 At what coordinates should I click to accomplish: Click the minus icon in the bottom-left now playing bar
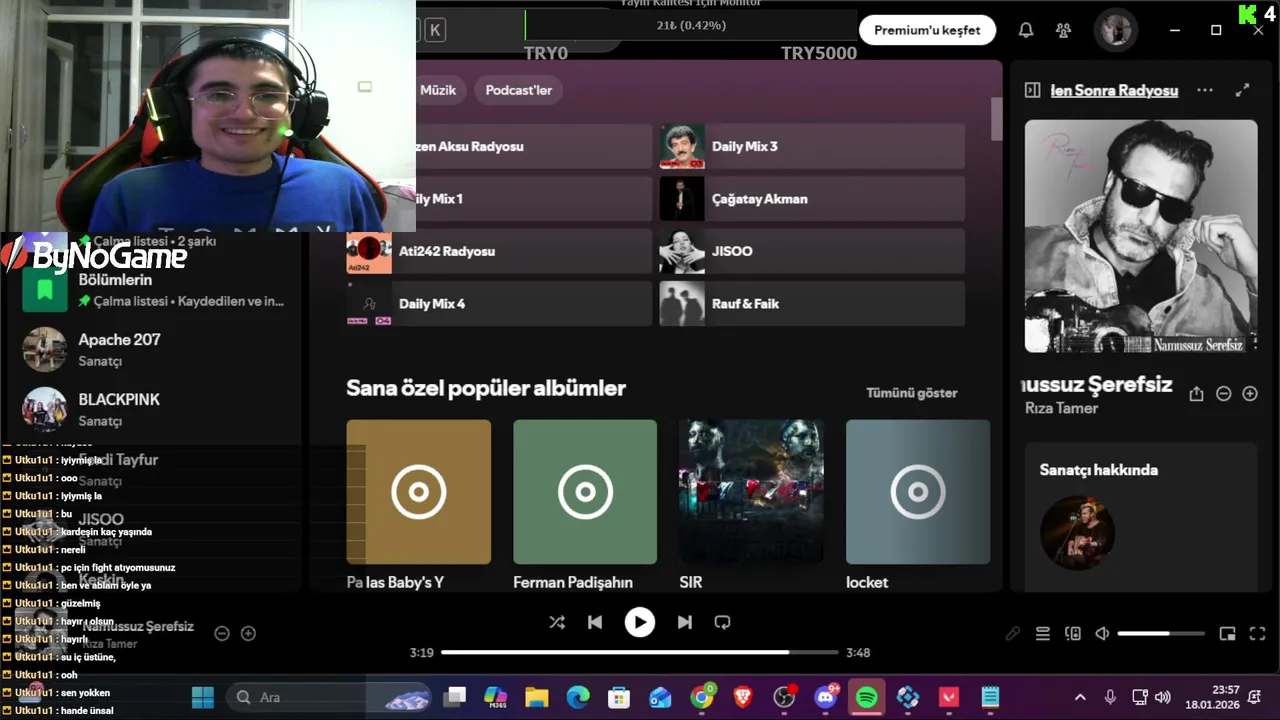[222, 633]
